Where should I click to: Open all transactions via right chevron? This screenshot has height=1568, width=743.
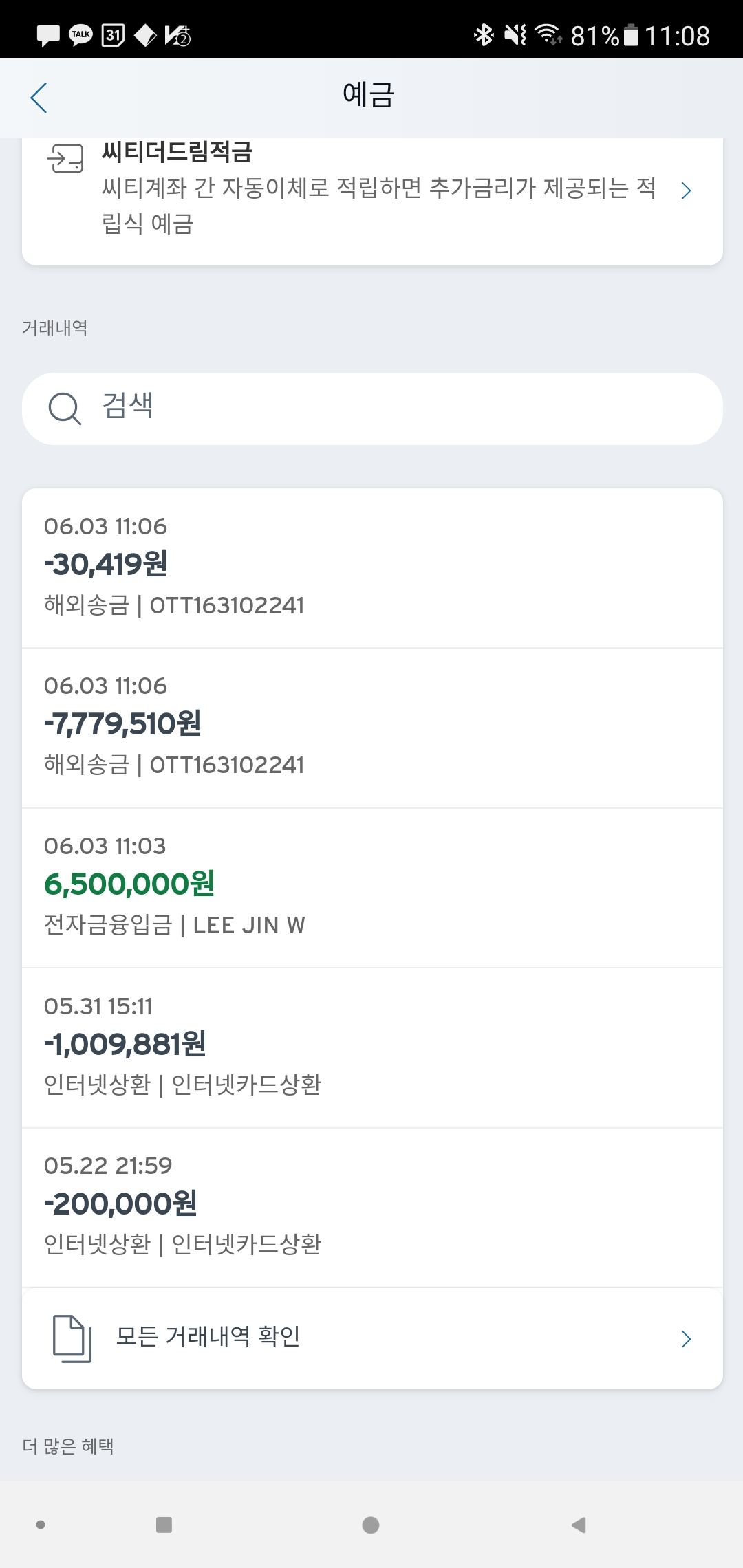pyautogui.click(x=686, y=1338)
